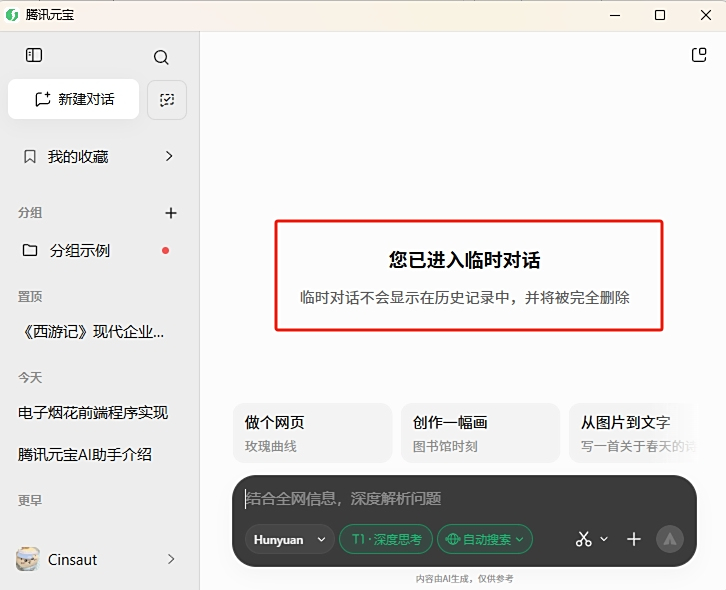Toggle T1 深度思考 deep thinking mode

pyautogui.click(x=386, y=539)
